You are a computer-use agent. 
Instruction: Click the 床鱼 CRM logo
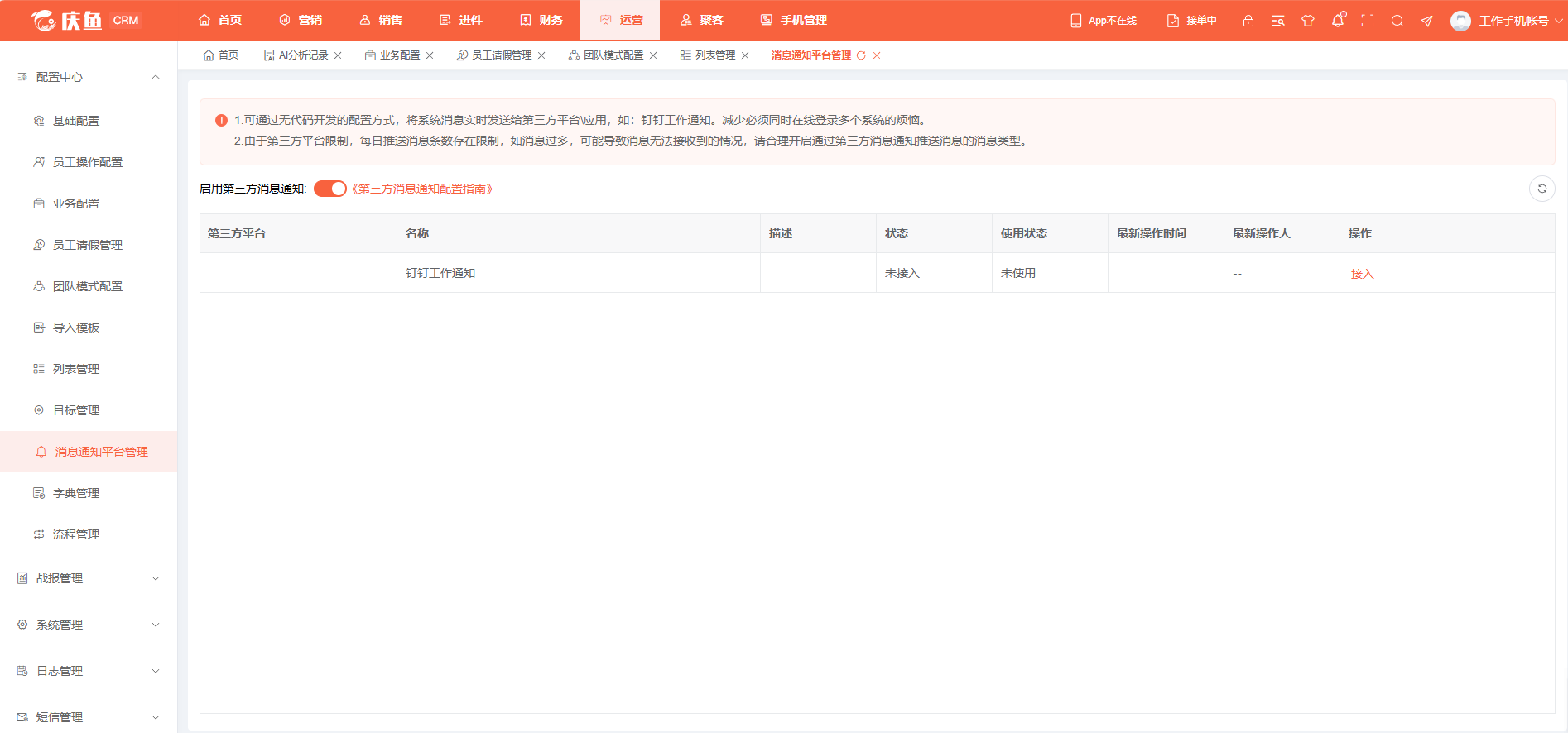click(85, 20)
